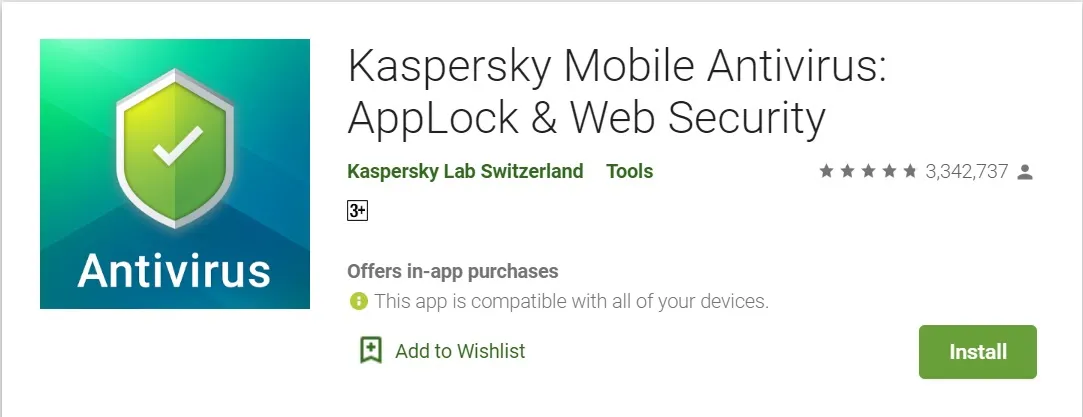The image size is (1083, 417).
Task: Click the 3,342,737 ratings count
Action: [966, 172]
